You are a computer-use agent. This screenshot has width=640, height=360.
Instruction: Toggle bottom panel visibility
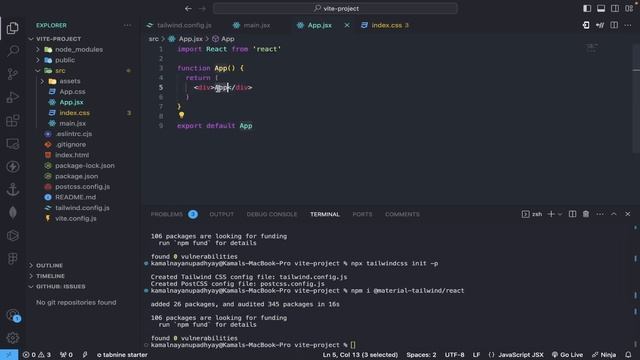[x=601, y=9]
